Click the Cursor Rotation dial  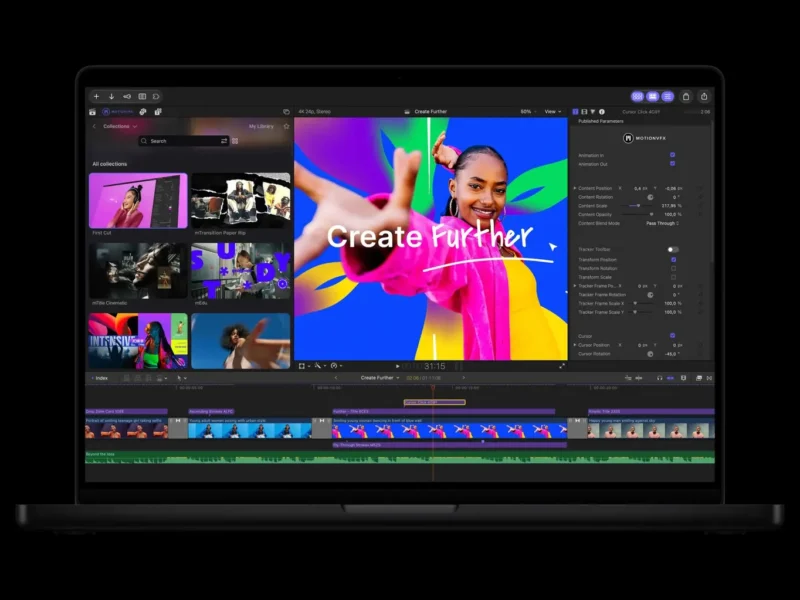650,354
